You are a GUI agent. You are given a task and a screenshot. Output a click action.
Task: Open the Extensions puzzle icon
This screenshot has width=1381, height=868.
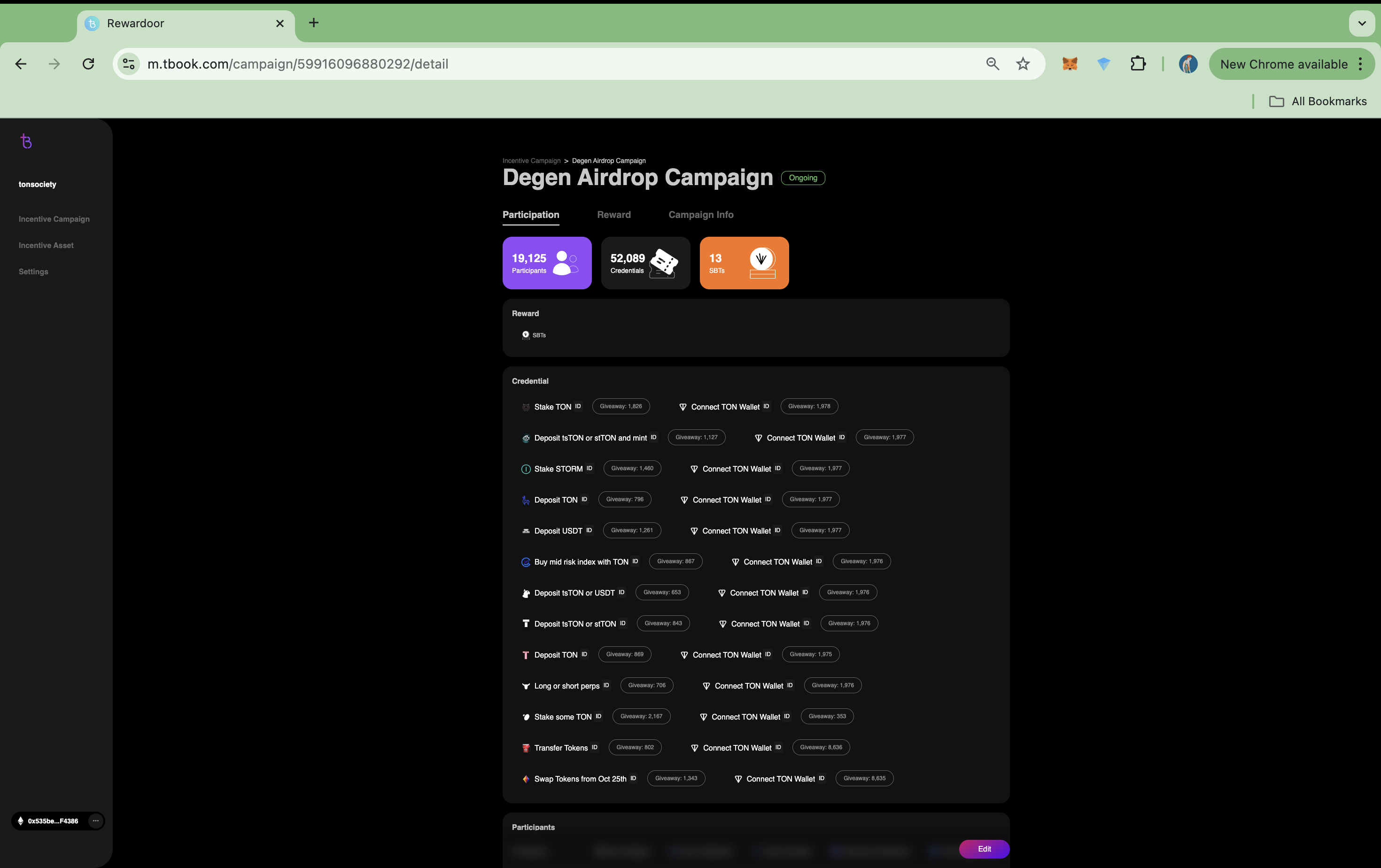[x=1138, y=63]
